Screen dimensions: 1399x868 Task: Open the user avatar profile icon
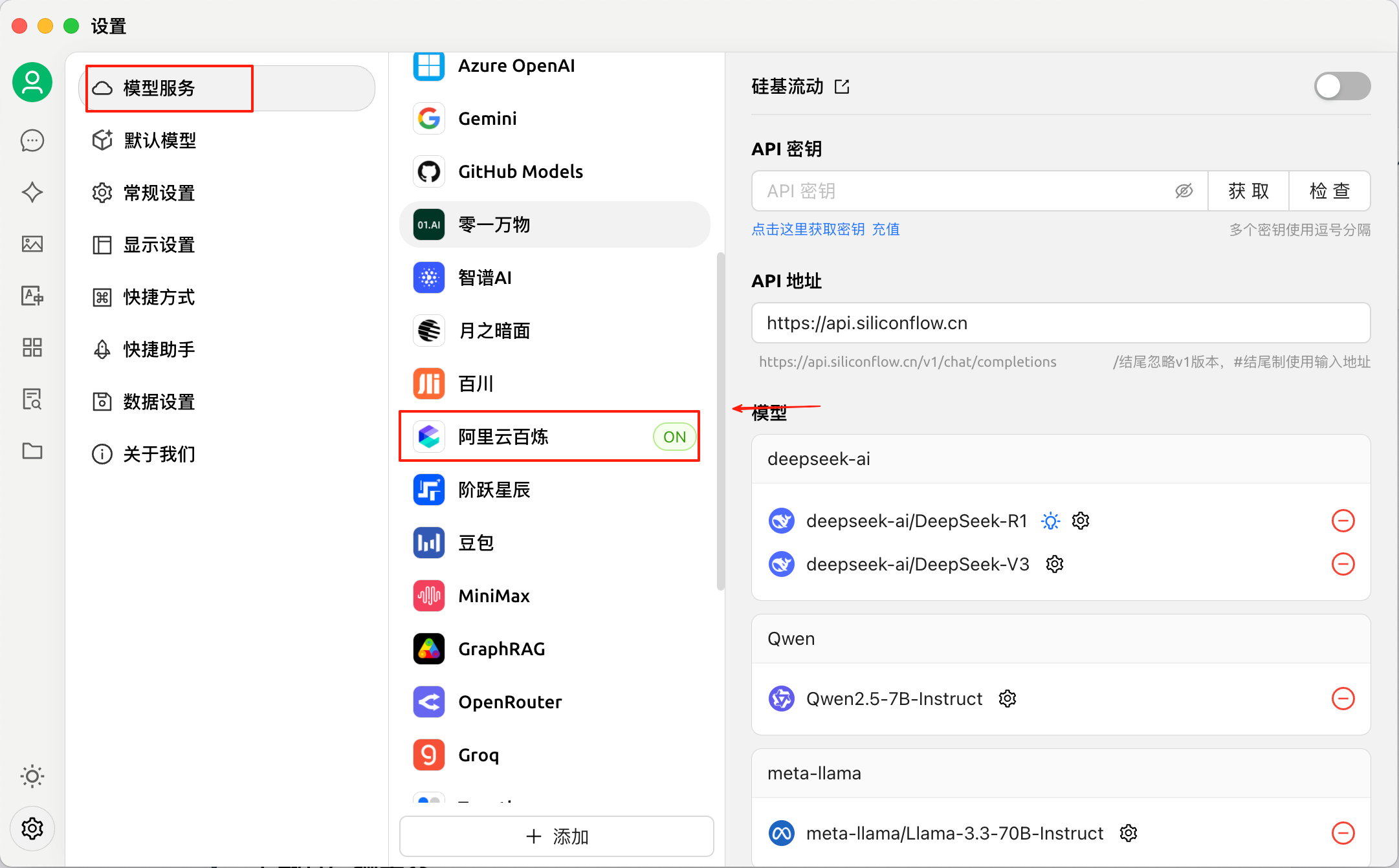click(x=32, y=82)
